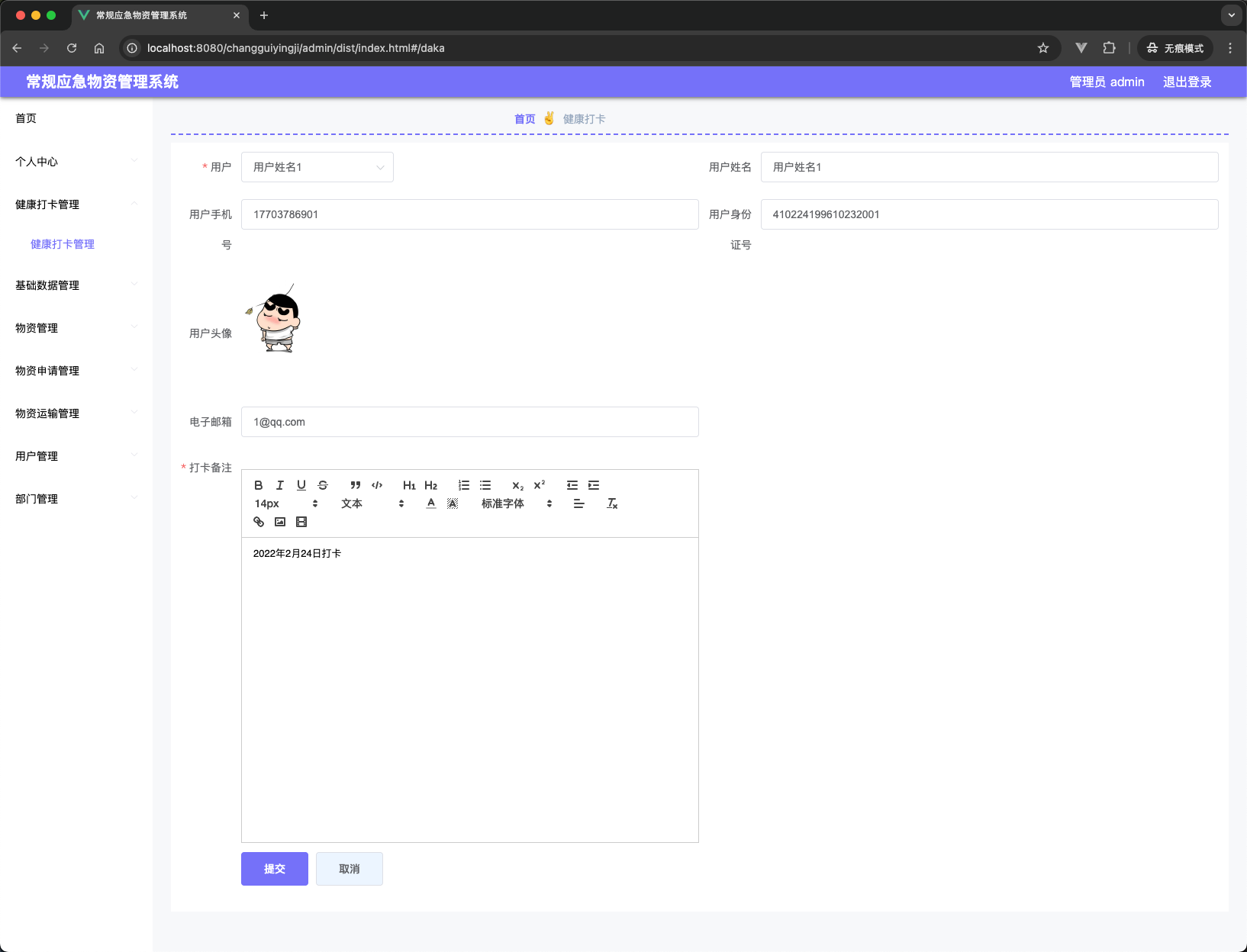The image size is (1247, 952).
Task: Insert a bulleted list
Action: click(485, 485)
